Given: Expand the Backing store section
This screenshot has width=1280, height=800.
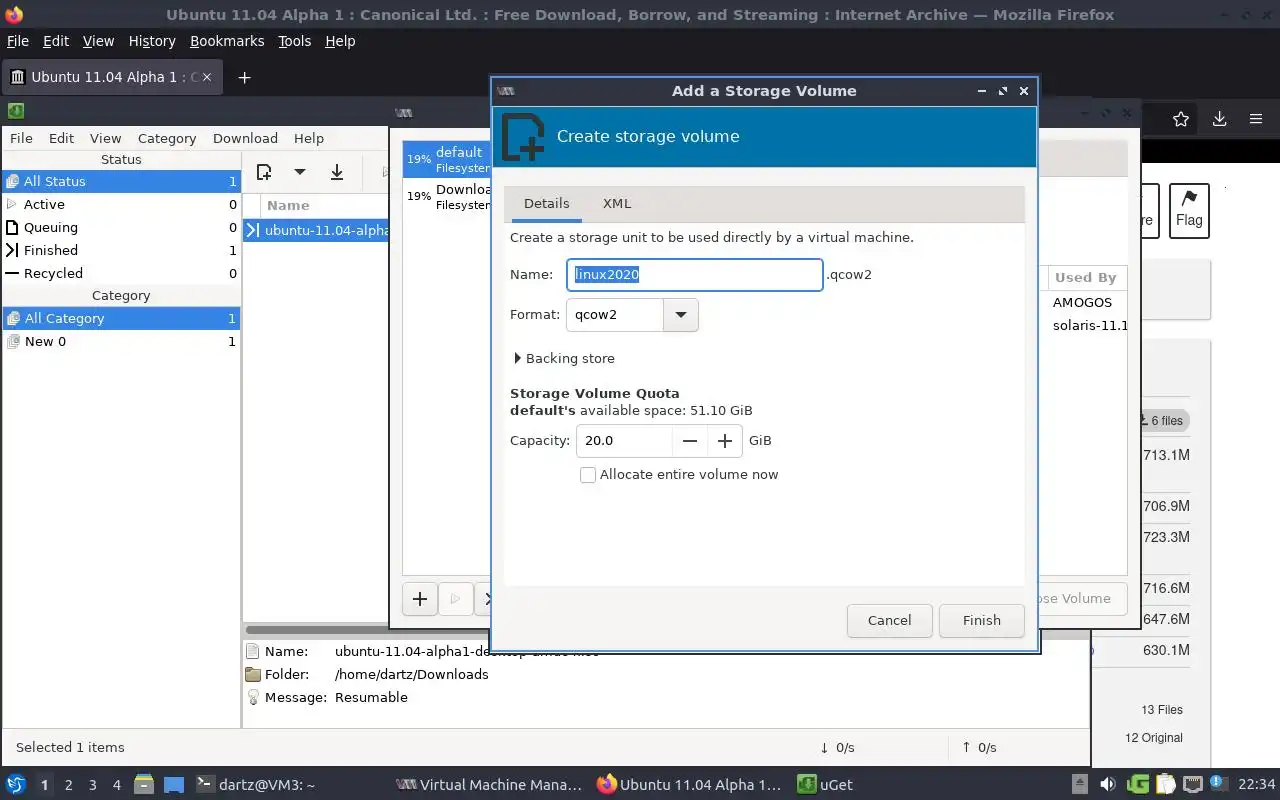Looking at the screenshot, I should [564, 358].
